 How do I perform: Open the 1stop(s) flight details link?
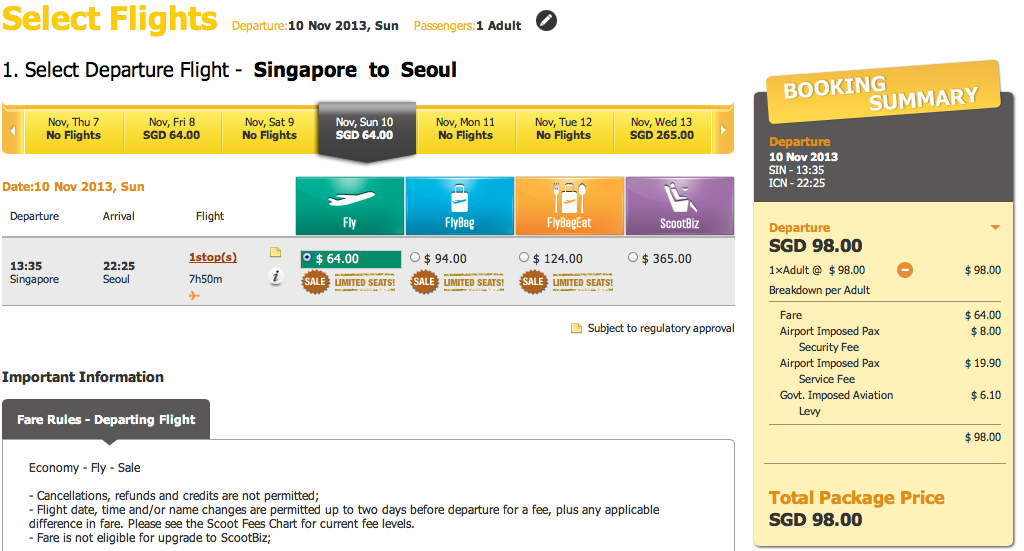[x=213, y=257]
